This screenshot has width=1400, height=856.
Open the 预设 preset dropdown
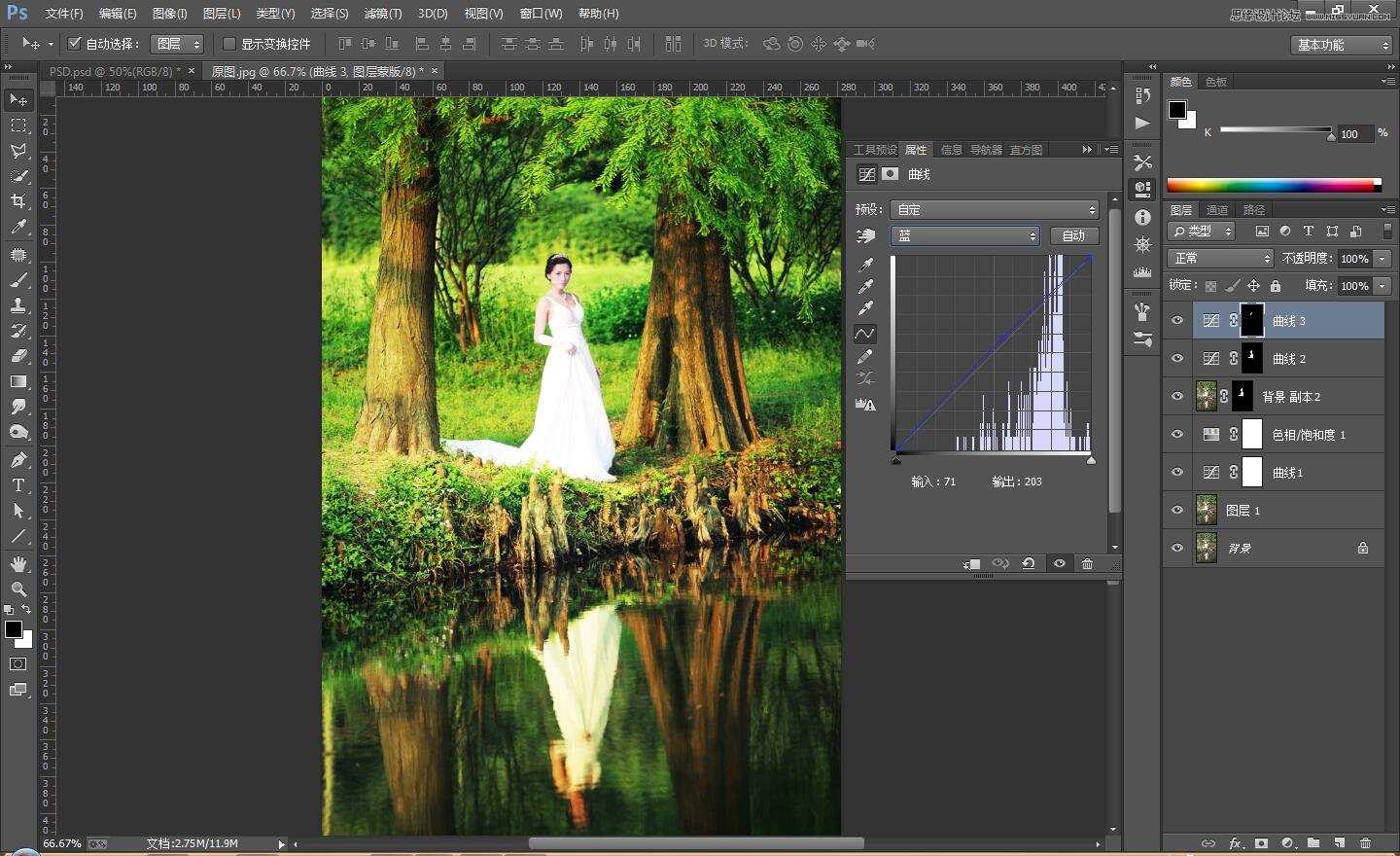click(x=995, y=209)
